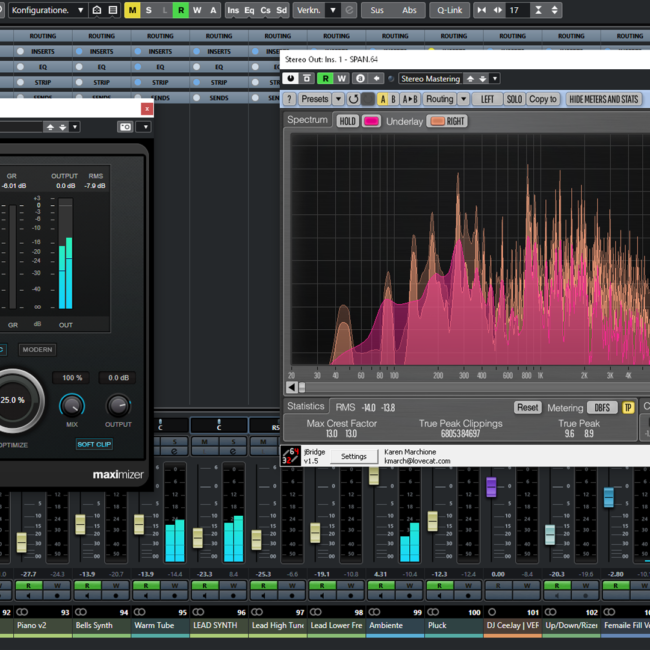650x650 pixels.
Task: Click the jBridge 64/32 logo icon
Action: pyautogui.click(x=291, y=456)
